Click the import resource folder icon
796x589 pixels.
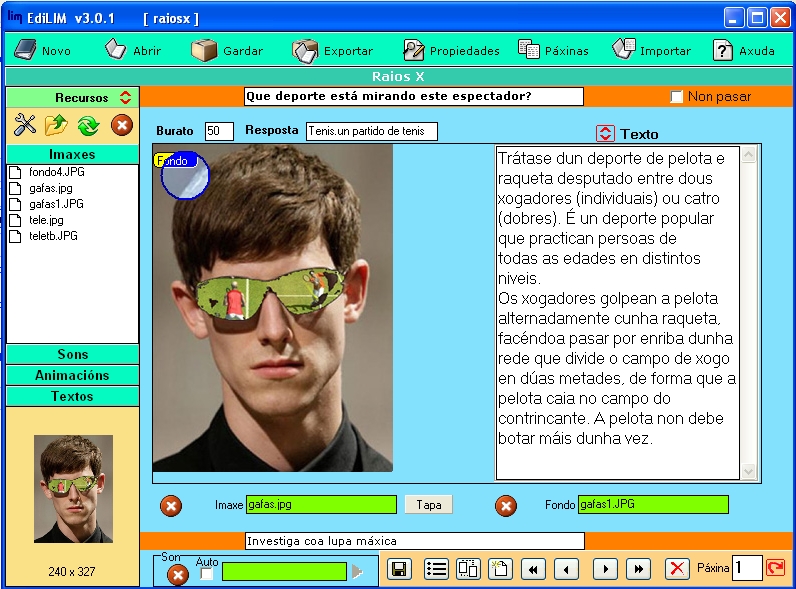pyautogui.click(x=56, y=125)
